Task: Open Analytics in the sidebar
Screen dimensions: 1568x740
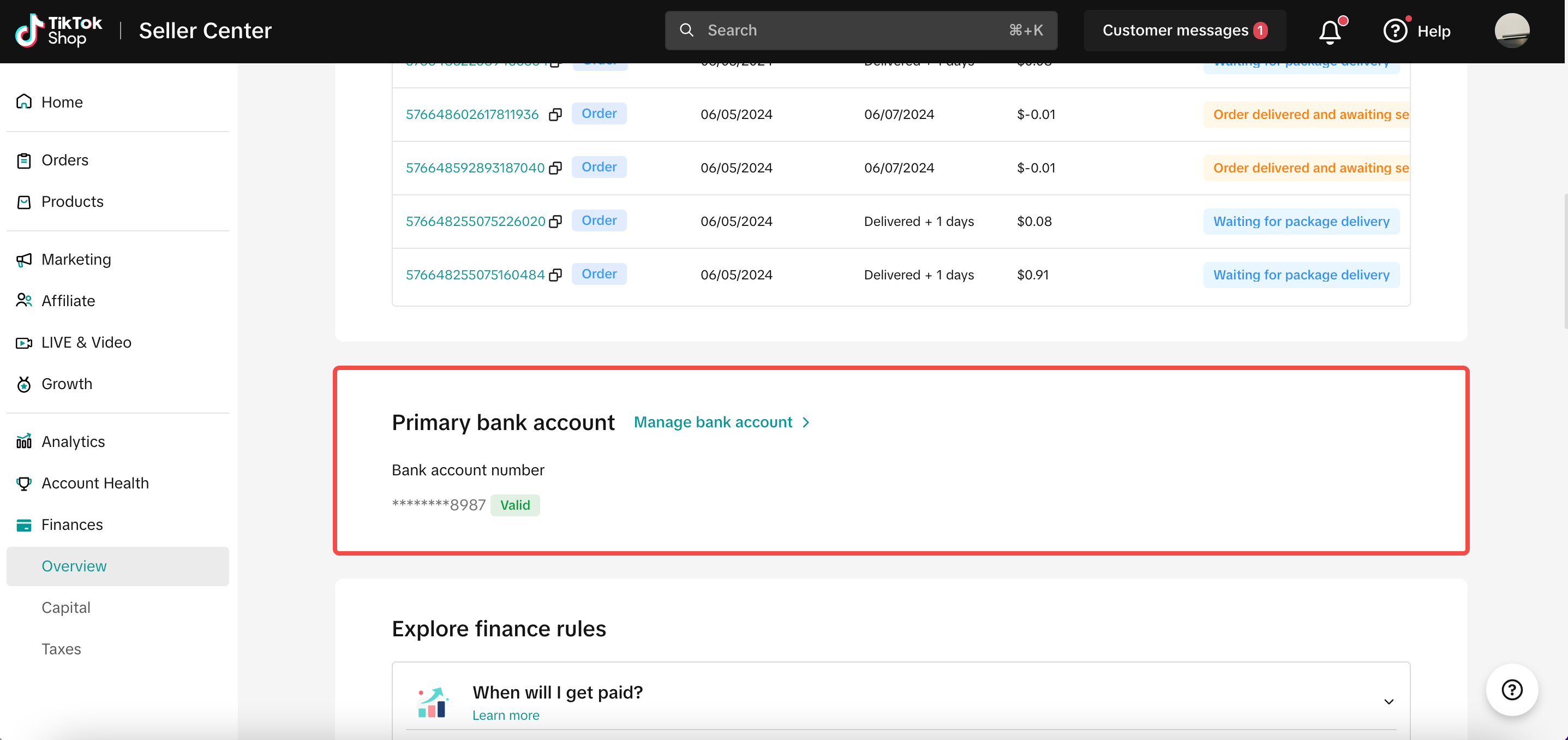Action: 73,441
